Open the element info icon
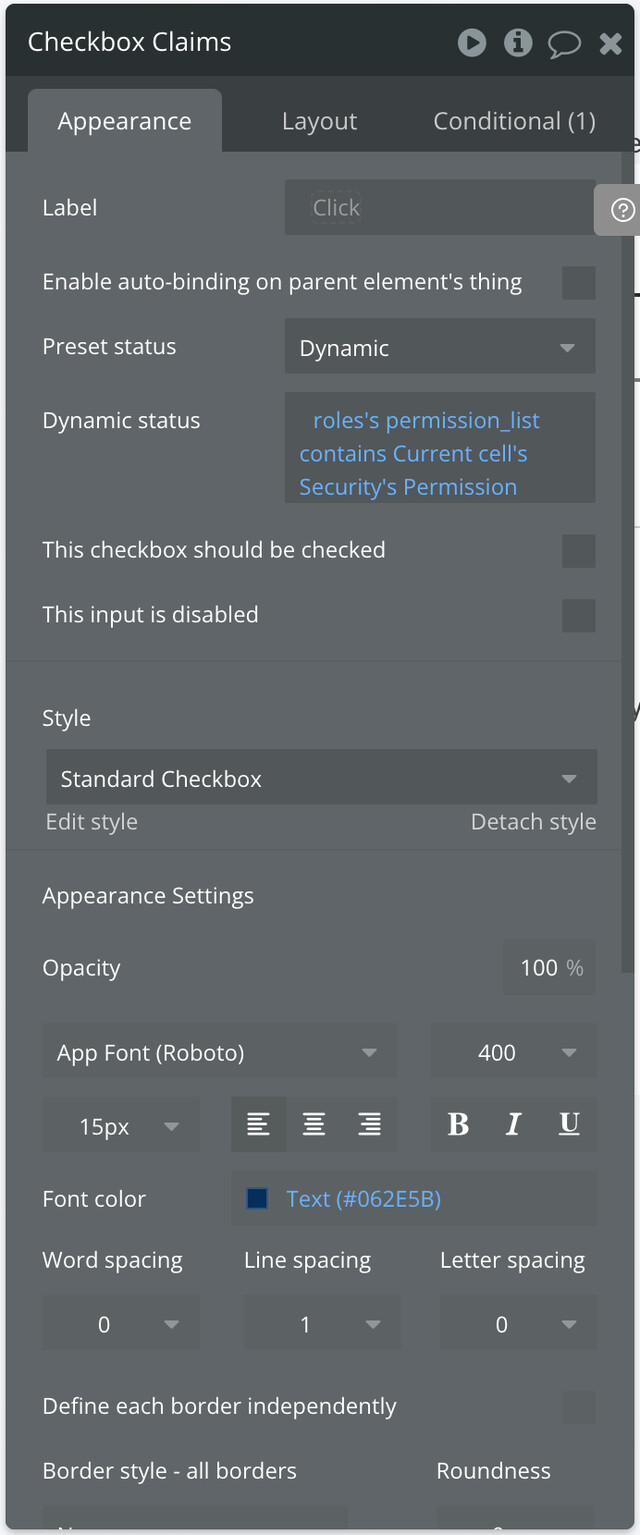This screenshot has width=640, height=1535. pos(518,42)
